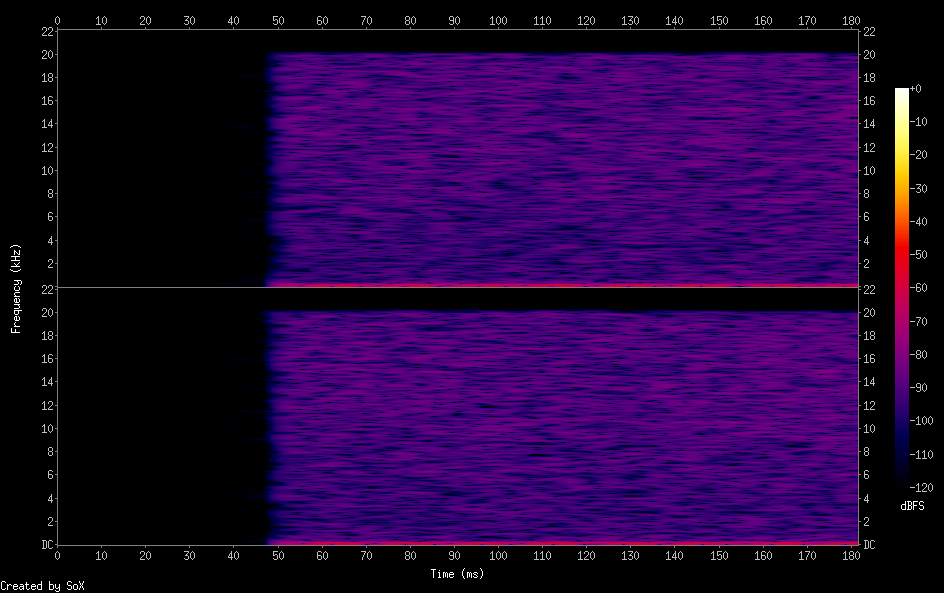Image resolution: width=944 pixels, height=593 pixels.
Task: Click the '20' label on bottom time axis
Action: pos(145,556)
